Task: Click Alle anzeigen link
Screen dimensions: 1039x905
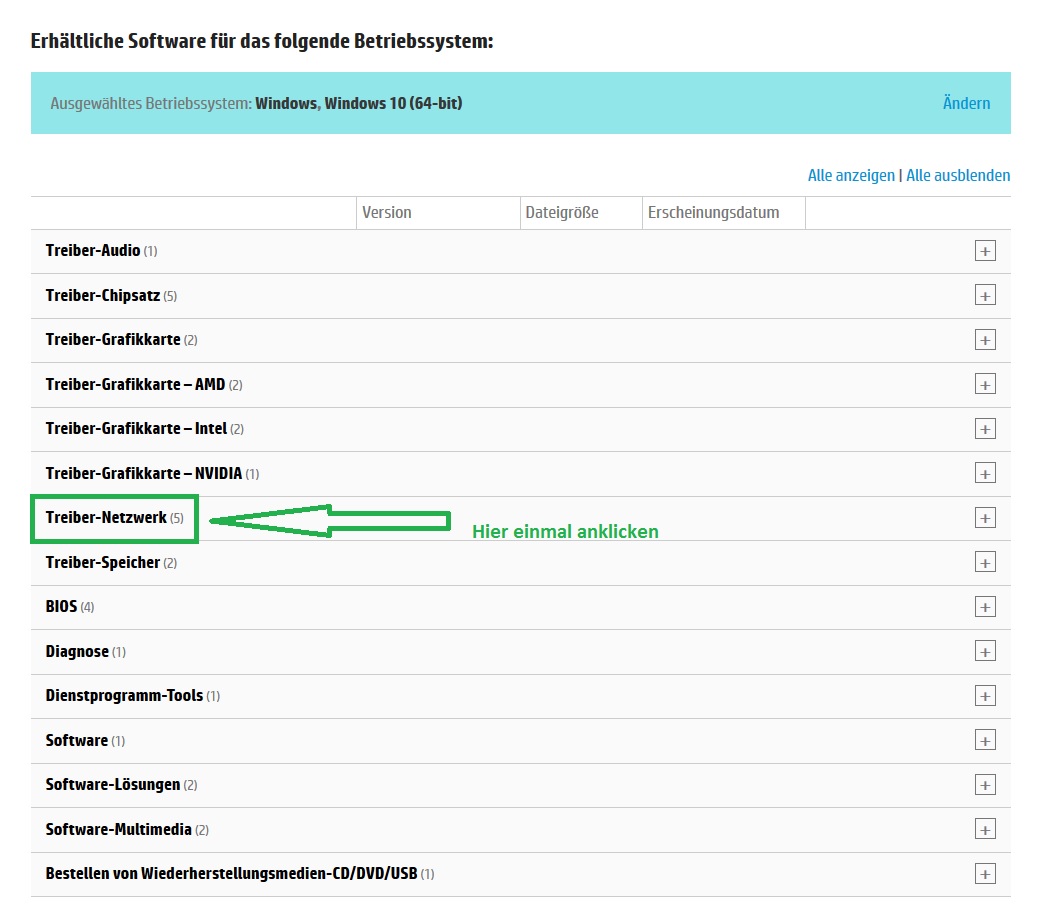Action: pyautogui.click(x=851, y=176)
